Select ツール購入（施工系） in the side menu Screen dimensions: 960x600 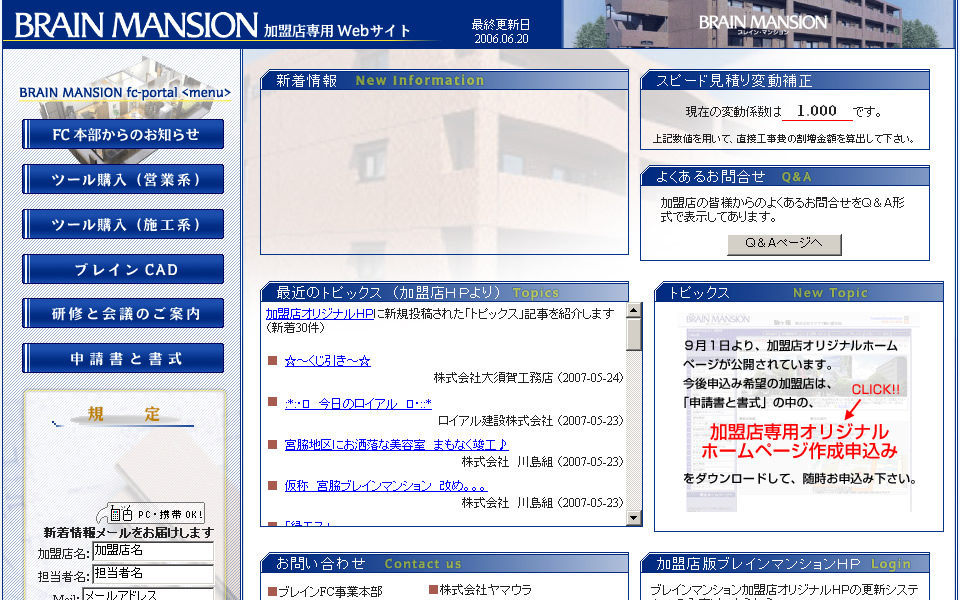[x=123, y=224]
